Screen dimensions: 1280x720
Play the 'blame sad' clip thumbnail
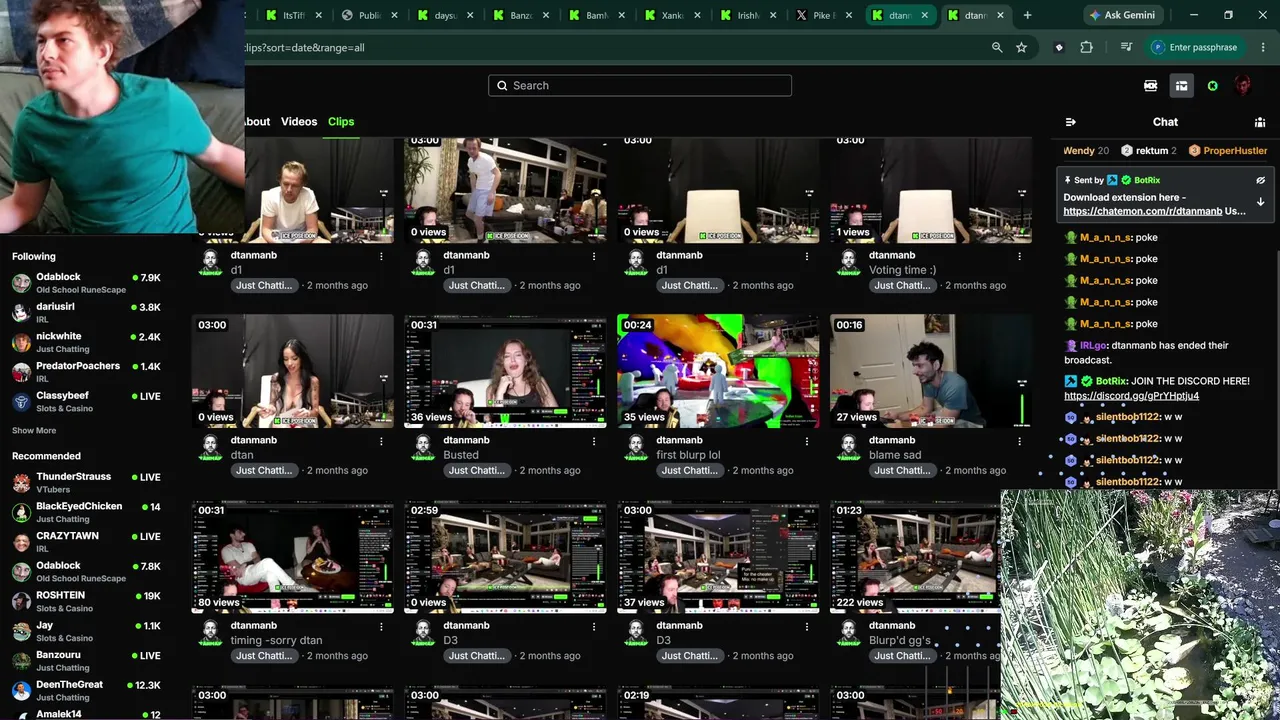pyautogui.click(x=931, y=371)
